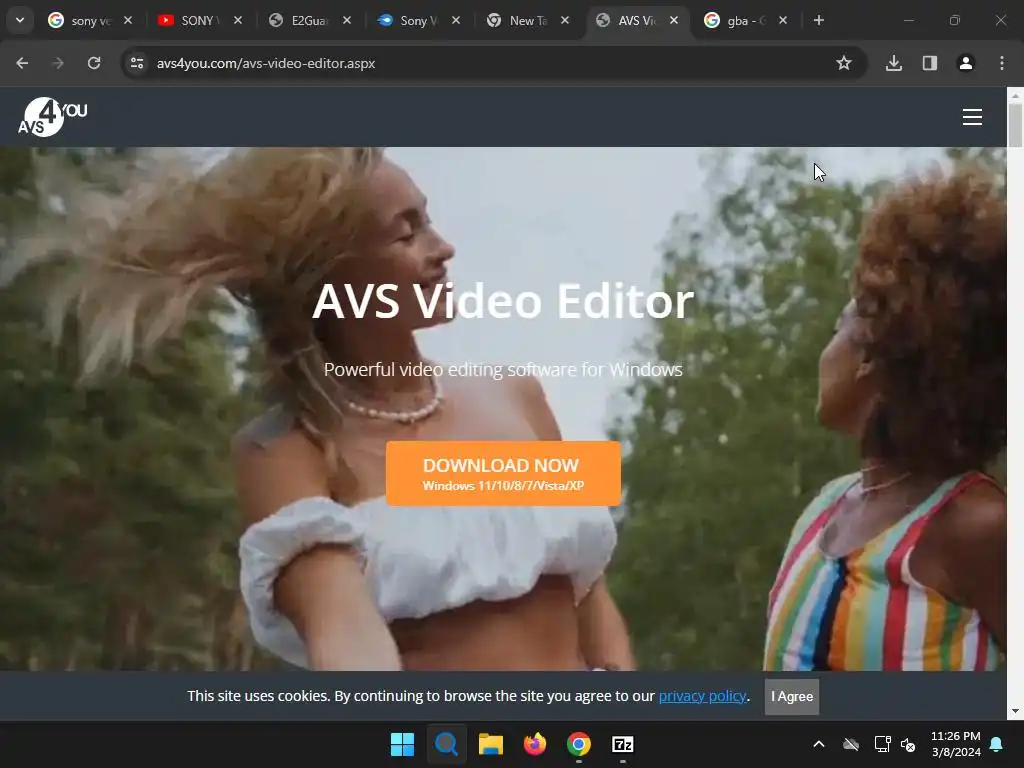Click the AVS4YOU logo

[52, 117]
